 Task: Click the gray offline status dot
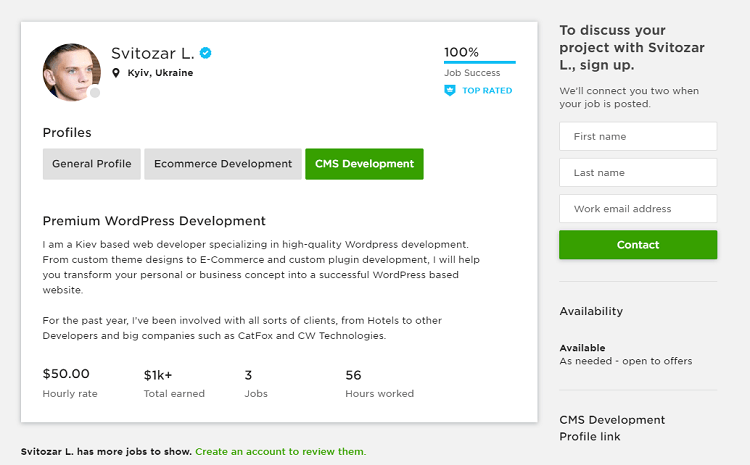(95, 93)
